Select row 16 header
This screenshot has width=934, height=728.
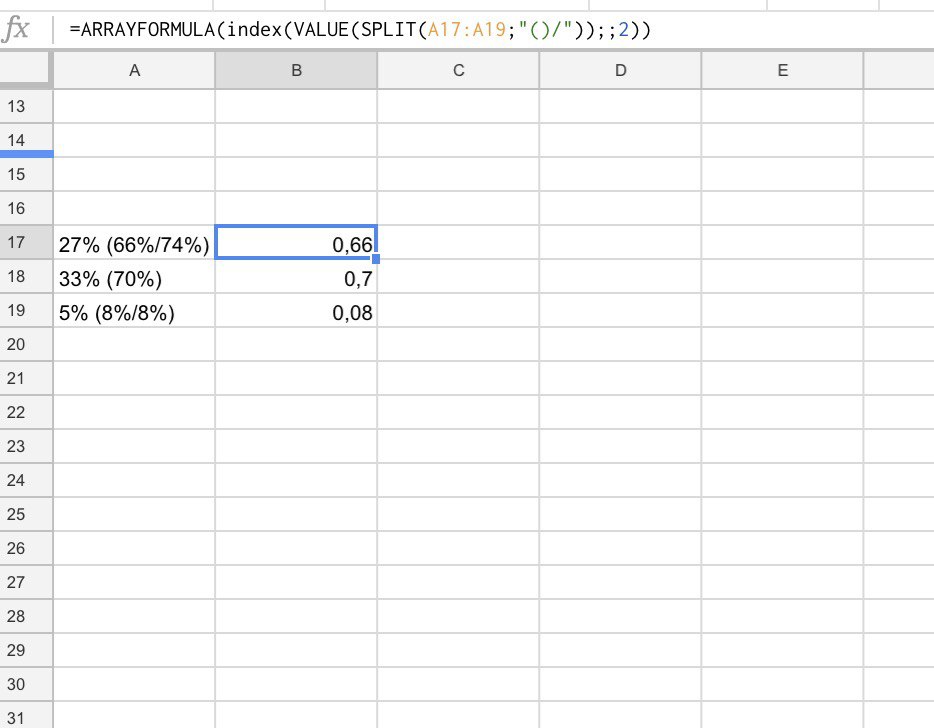[x=26, y=209]
